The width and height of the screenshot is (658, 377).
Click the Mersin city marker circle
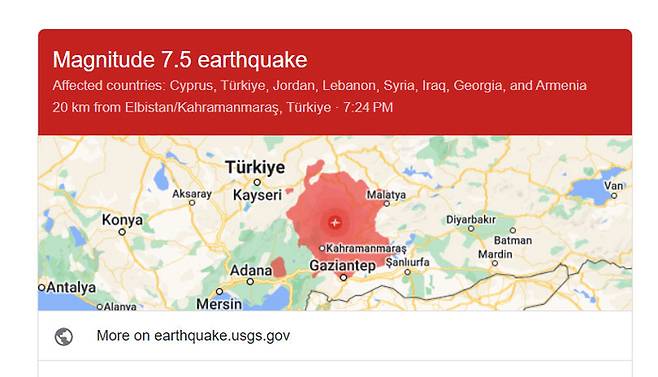[x=219, y=291]
